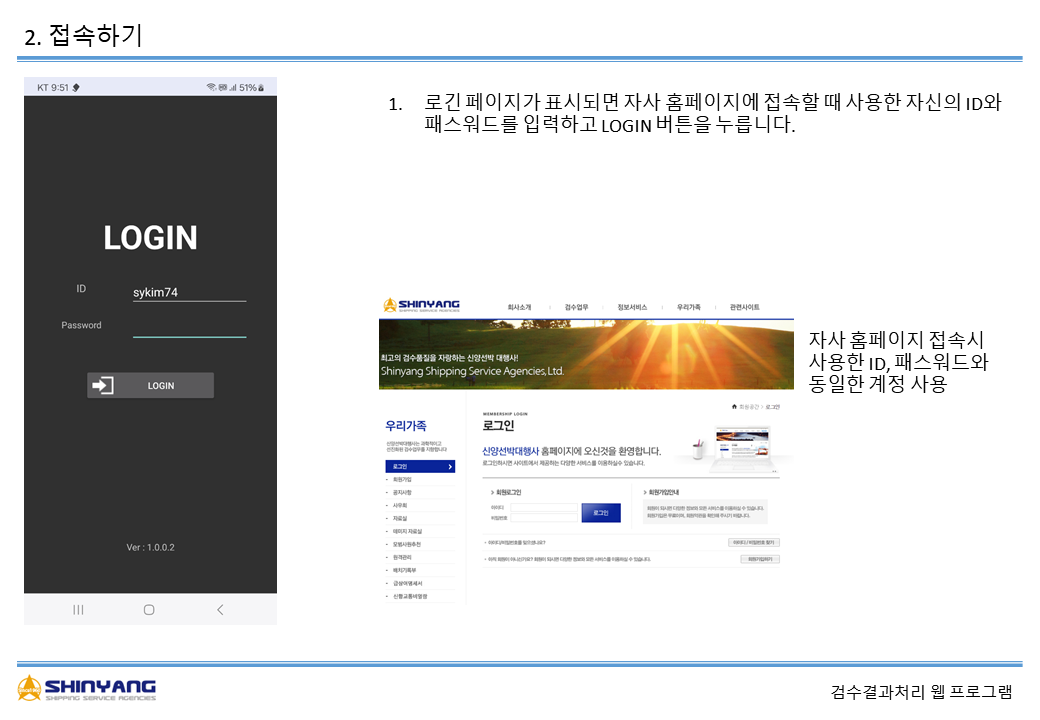Click the website 비밀번호 input field

pyautogui.click(x=545, y=518)
